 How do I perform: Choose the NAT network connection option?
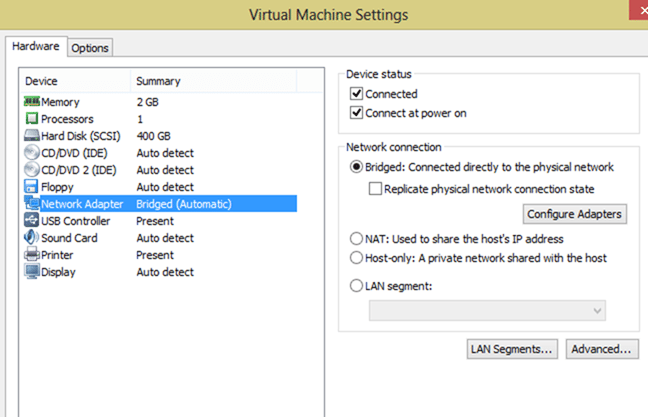coord(356,239)
